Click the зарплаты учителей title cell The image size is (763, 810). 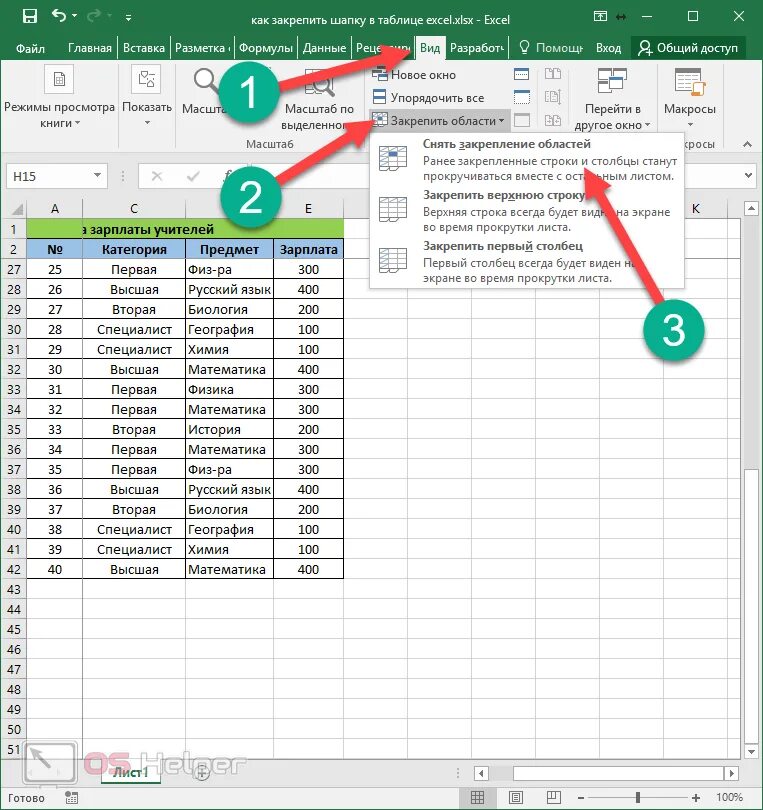[x=185, y=229]
